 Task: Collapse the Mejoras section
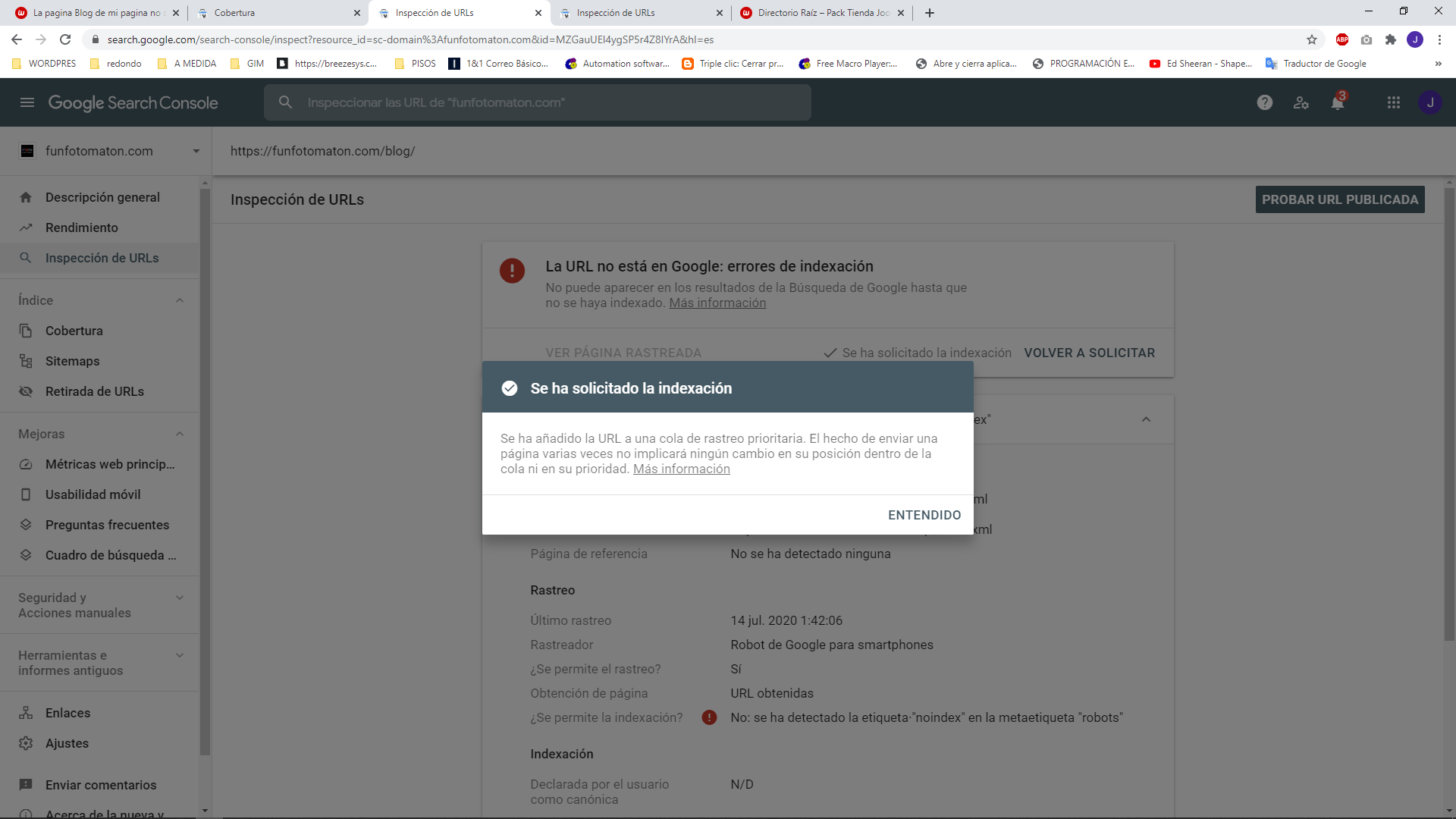(x=180, y=434)
